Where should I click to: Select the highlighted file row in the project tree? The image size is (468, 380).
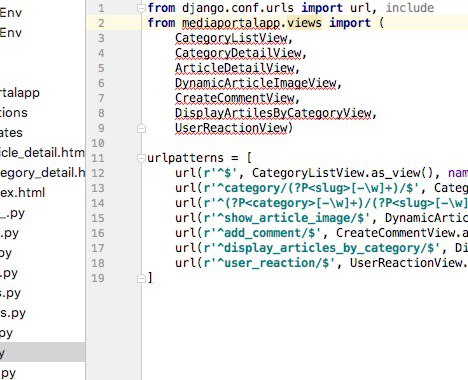coord(42,352)
